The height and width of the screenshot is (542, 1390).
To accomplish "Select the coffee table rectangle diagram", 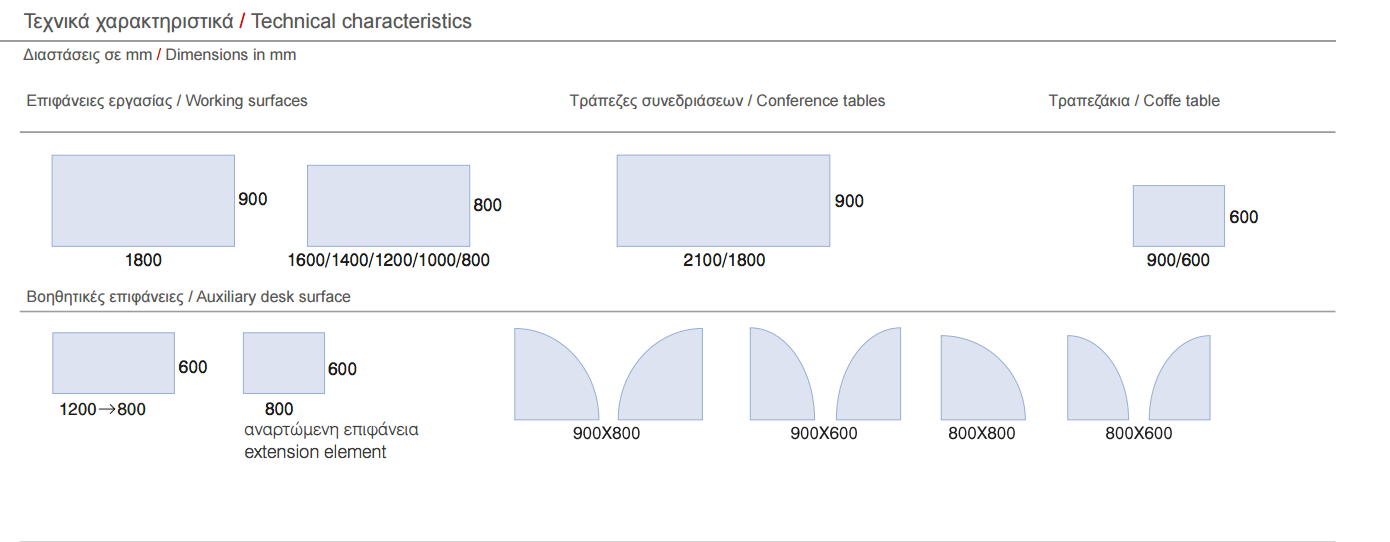I will (x=1178, y=215).
